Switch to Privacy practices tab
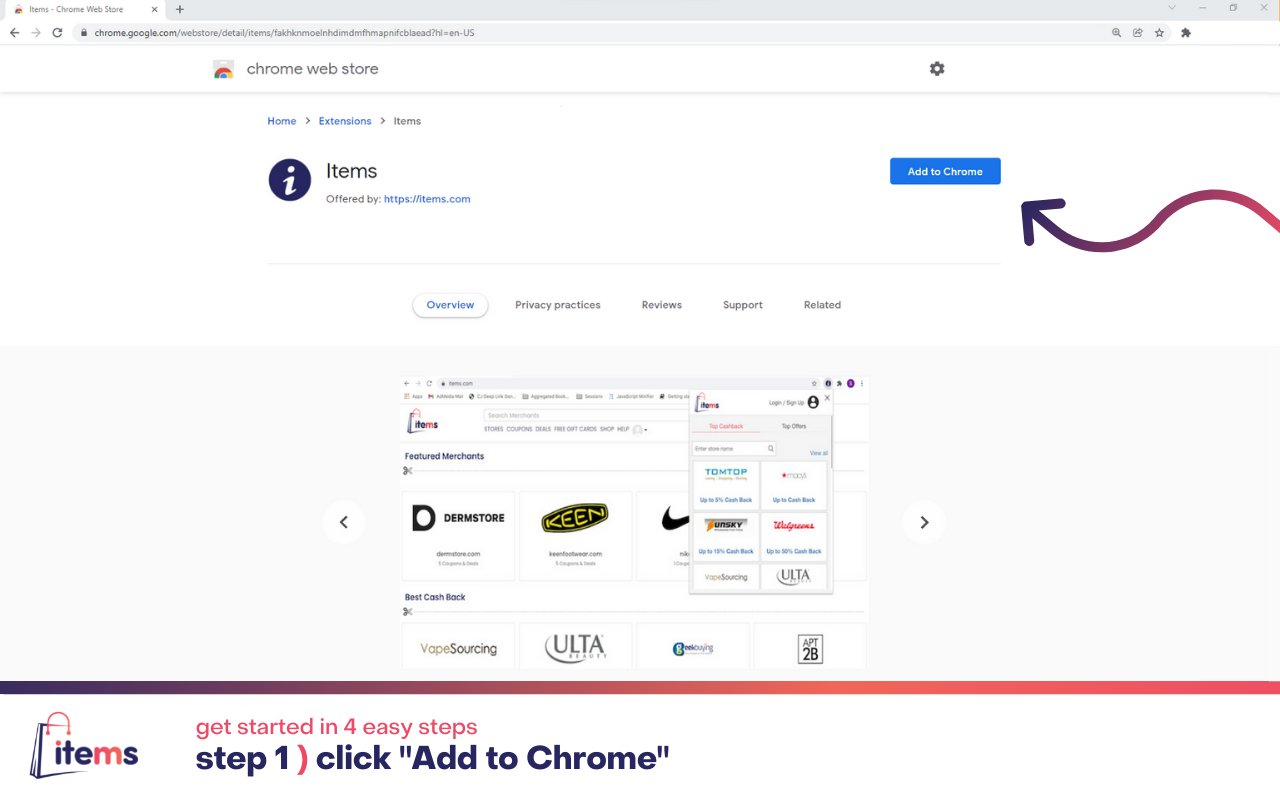Image resolution: width=1280 pixels, height=800 pixels. [x=558, y=305]
